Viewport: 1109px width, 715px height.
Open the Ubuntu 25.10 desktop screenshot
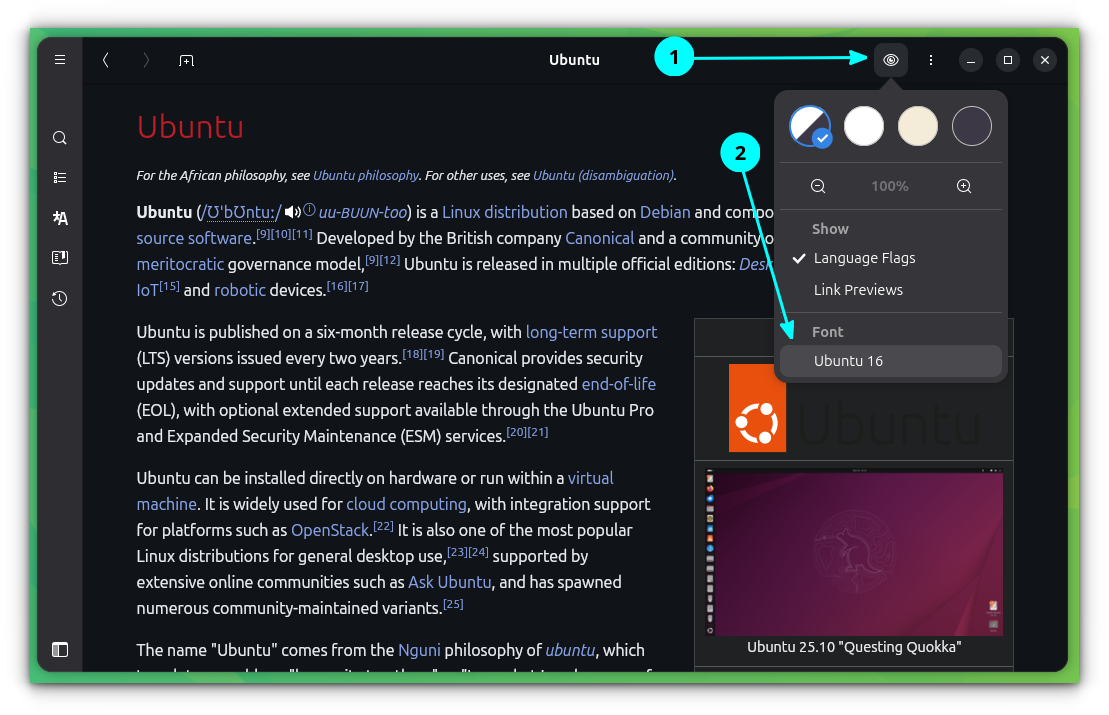pos(854,552)
